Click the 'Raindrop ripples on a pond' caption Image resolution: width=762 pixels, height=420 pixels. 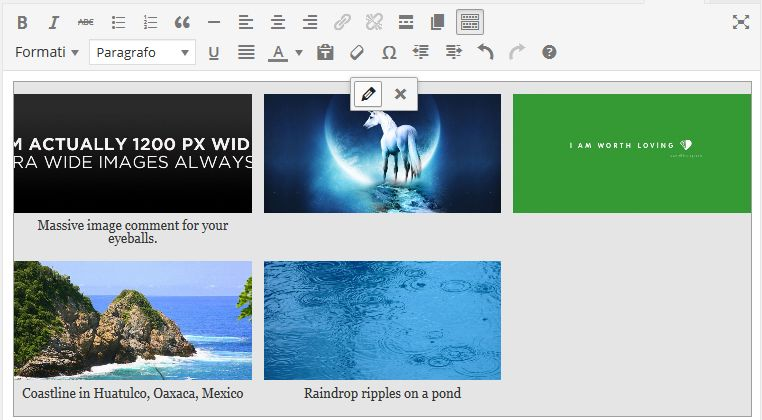382,393
